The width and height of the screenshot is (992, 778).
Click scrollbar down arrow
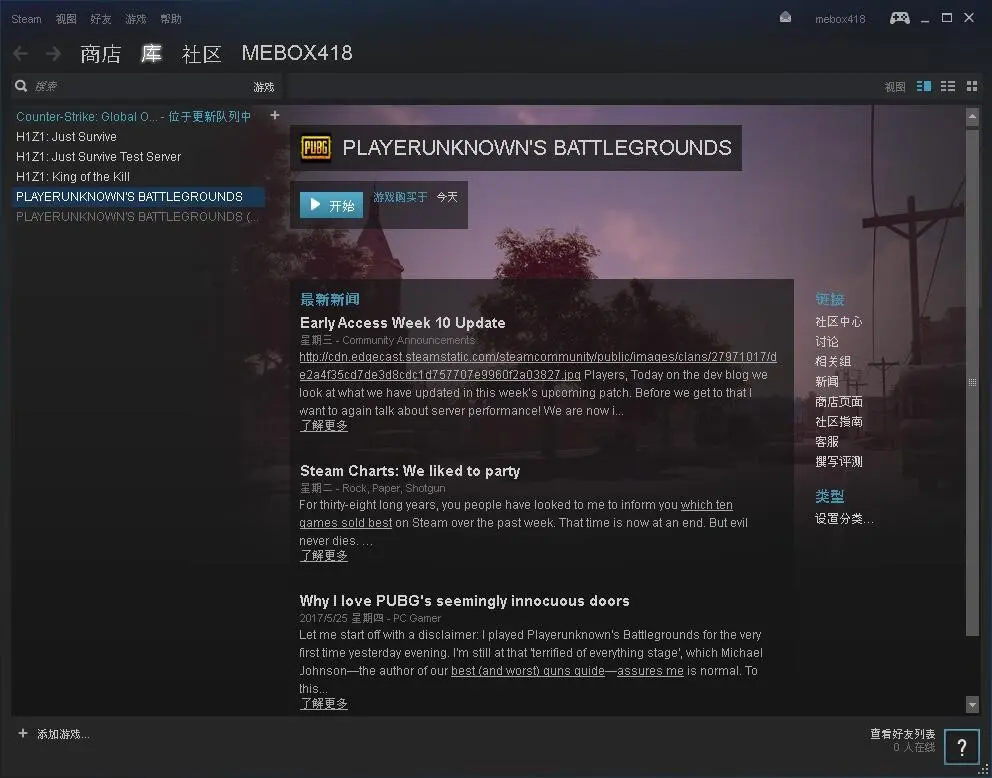point(972,704)
